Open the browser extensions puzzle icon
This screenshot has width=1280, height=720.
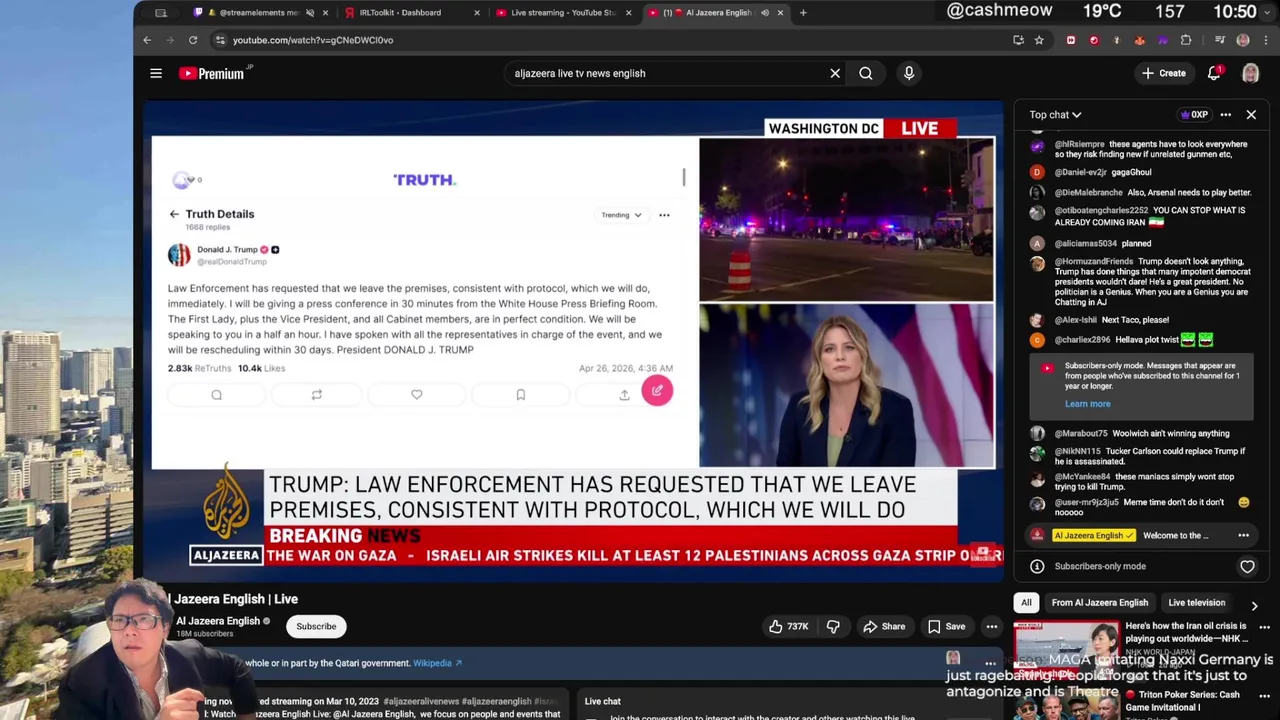point(1186,40)
